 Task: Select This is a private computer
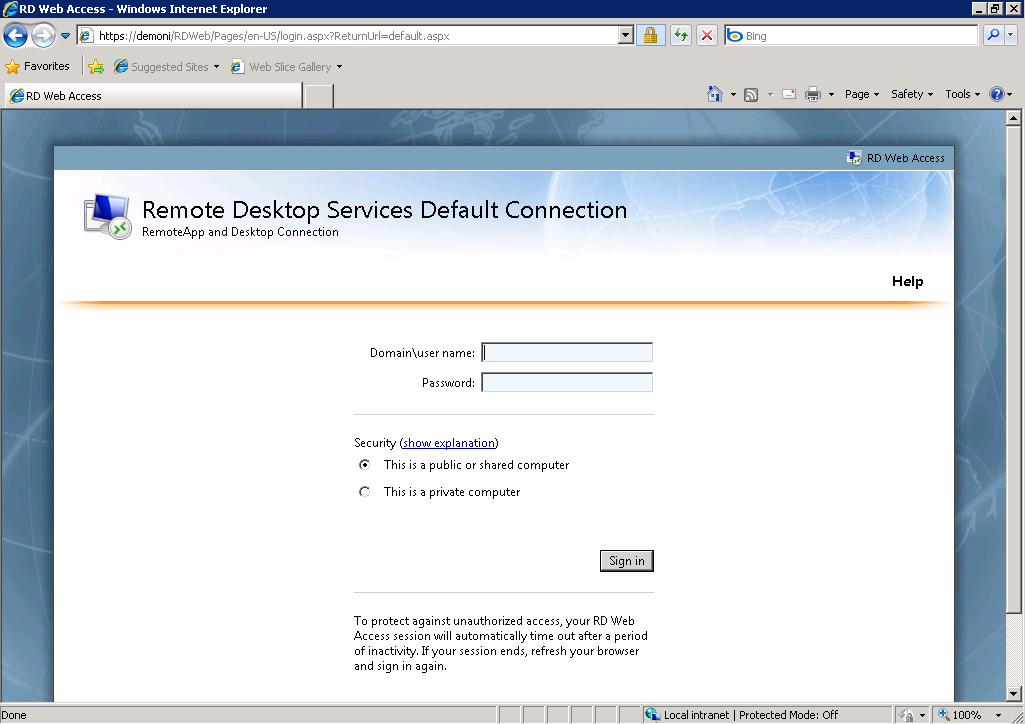click(x=365, y=491)
